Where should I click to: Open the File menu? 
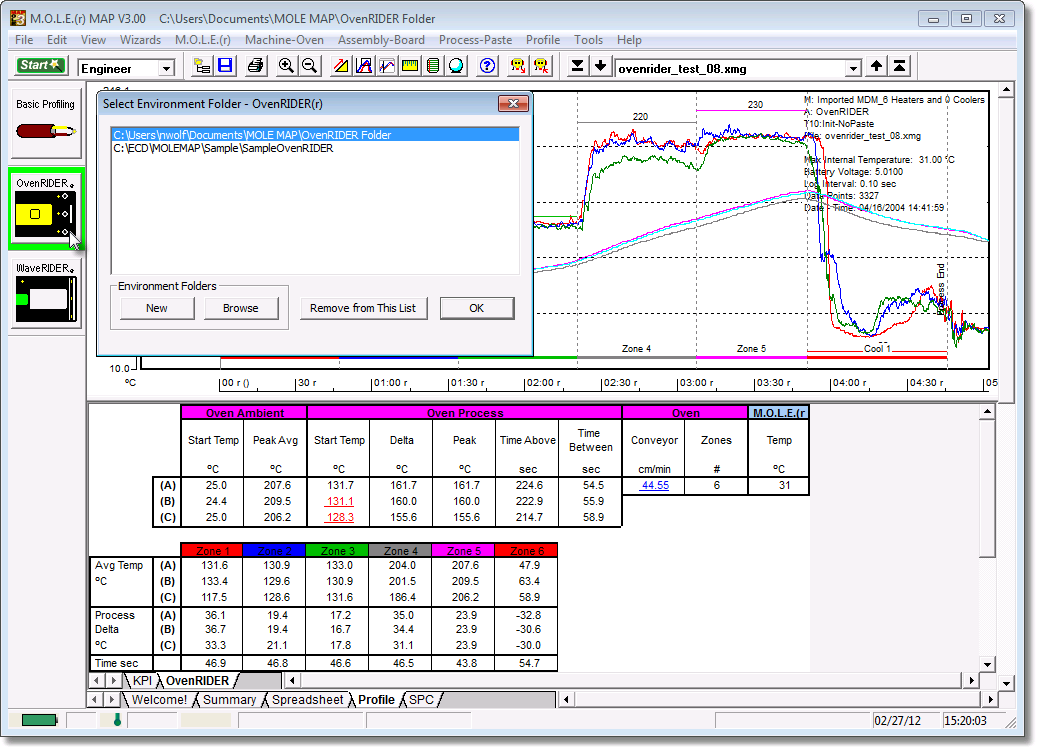click(x=24, y=40)
